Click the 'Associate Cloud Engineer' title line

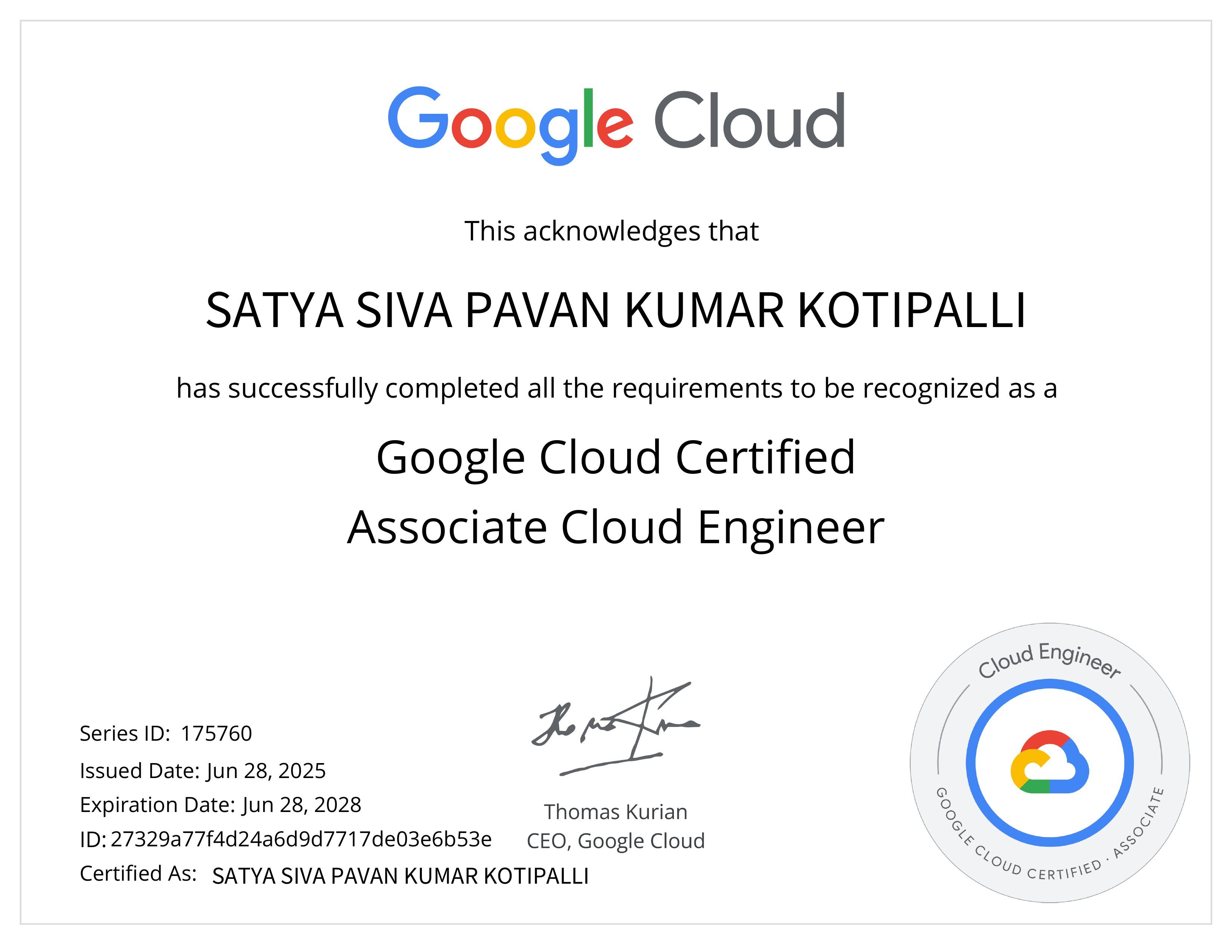pos(616,528)
